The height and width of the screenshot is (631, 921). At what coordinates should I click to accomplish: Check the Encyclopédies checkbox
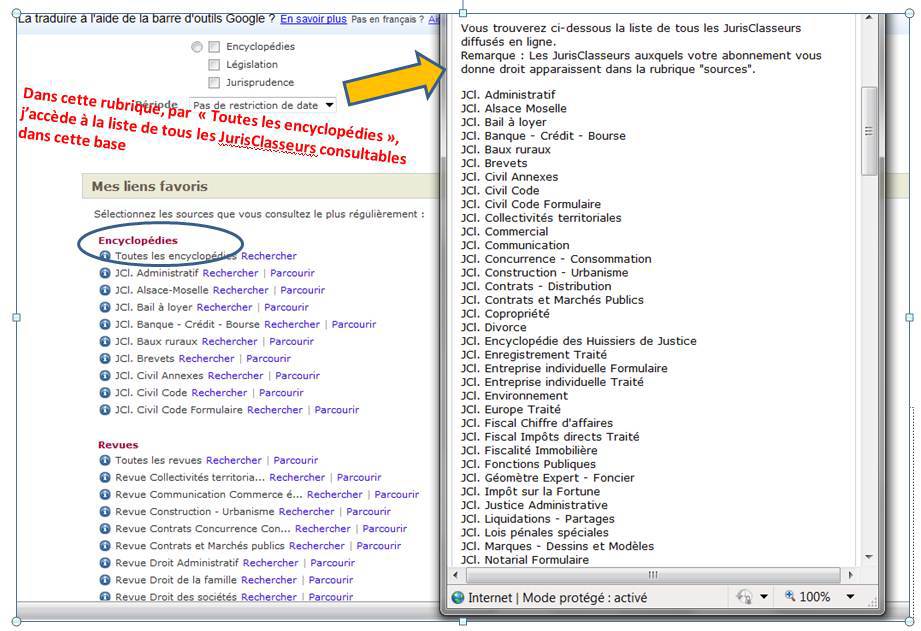coord(213,47)
